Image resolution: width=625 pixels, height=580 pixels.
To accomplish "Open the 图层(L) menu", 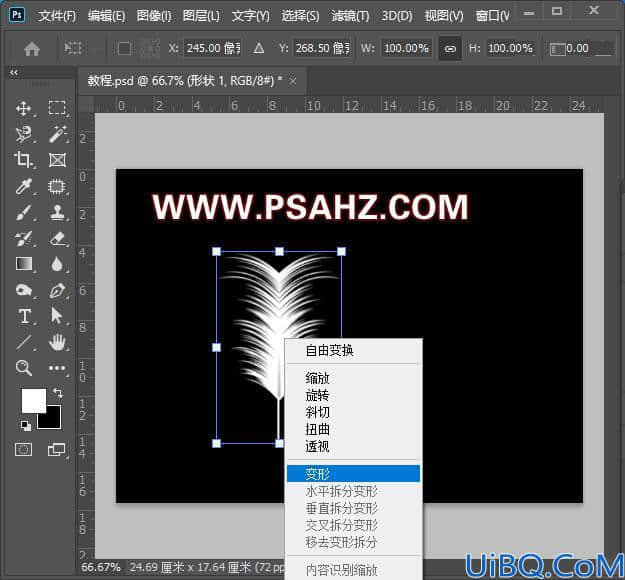I will [201, 16].
